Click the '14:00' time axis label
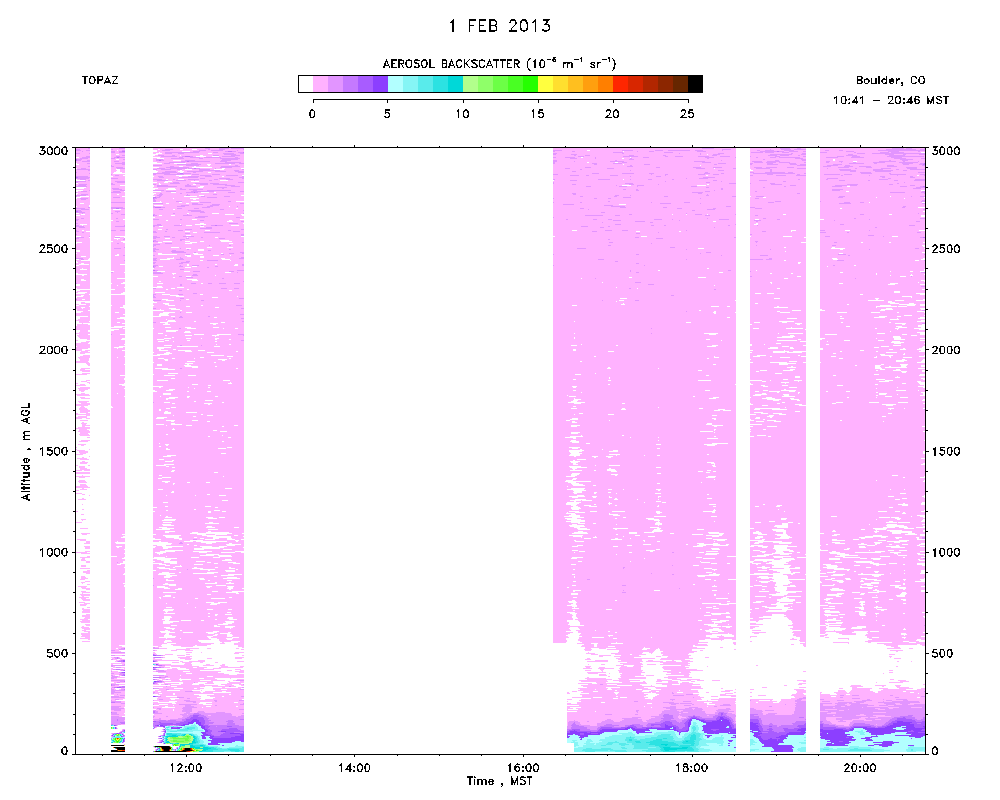Screen dimensions: 1000x800 [x=354, y=767]
